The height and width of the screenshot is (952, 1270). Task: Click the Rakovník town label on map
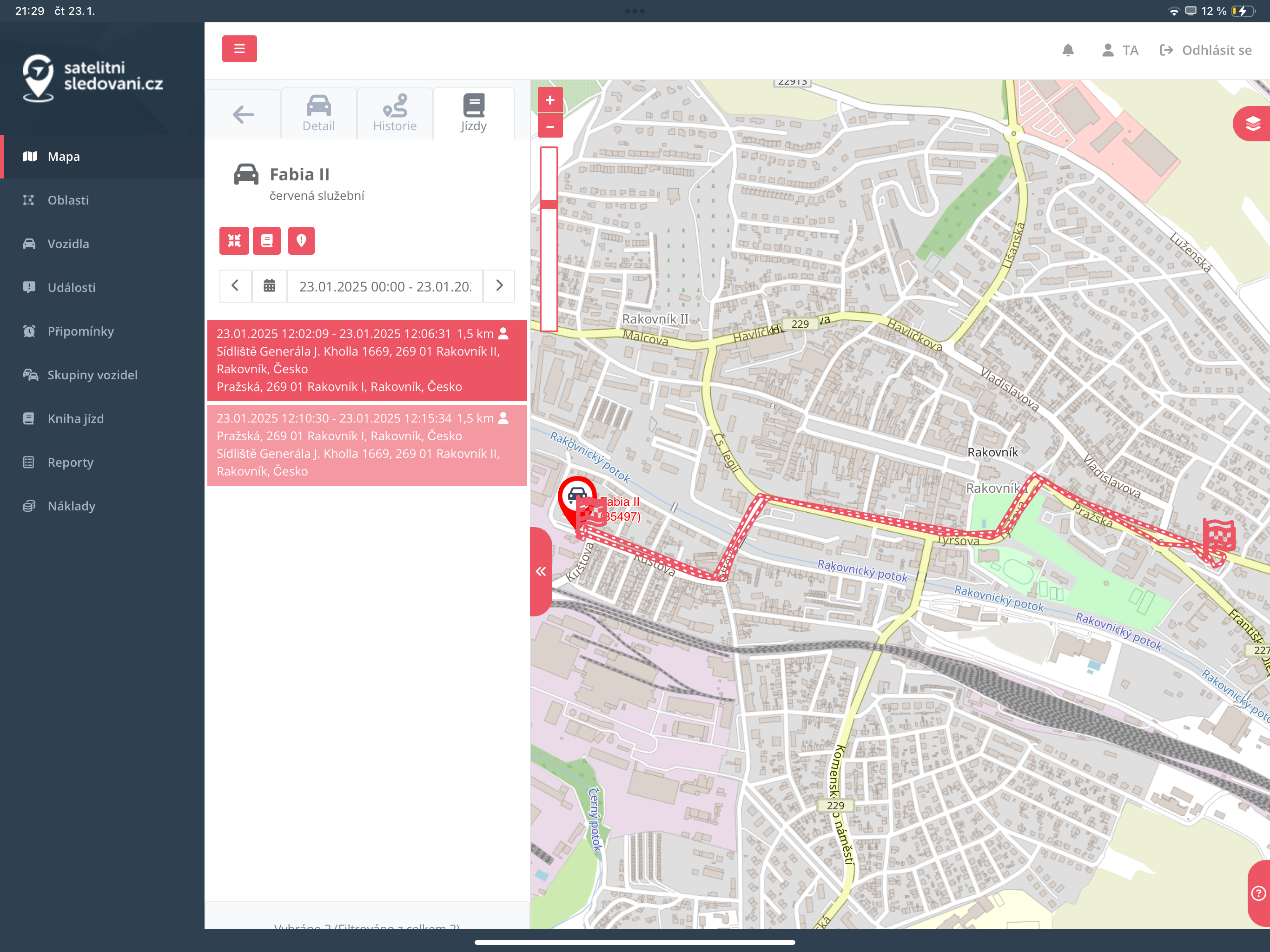click(x=992, y=452)
